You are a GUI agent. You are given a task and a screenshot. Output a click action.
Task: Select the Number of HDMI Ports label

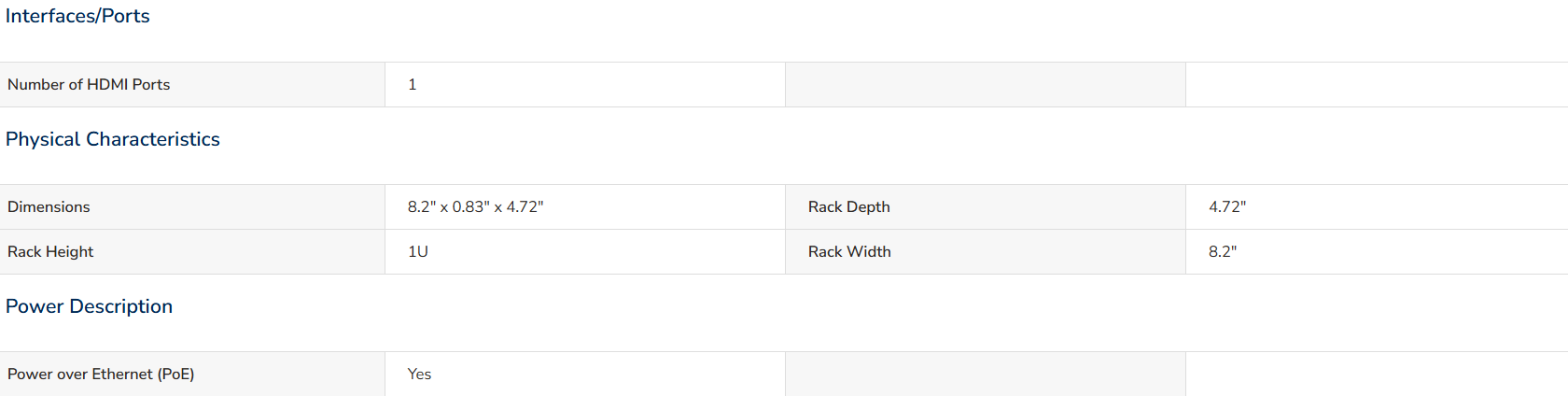89,84
